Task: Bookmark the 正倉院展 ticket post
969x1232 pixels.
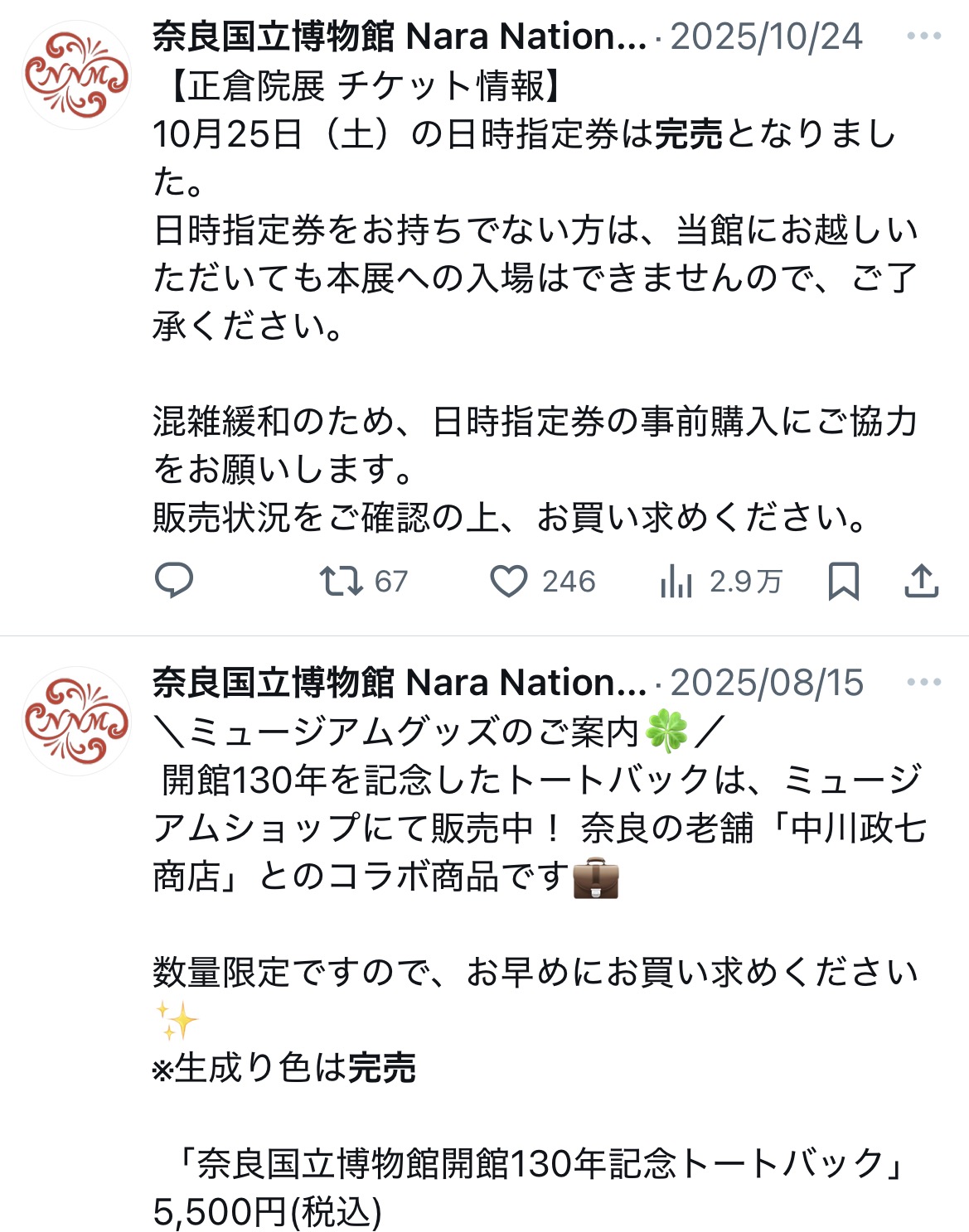Action: click(x=843, y=581)
